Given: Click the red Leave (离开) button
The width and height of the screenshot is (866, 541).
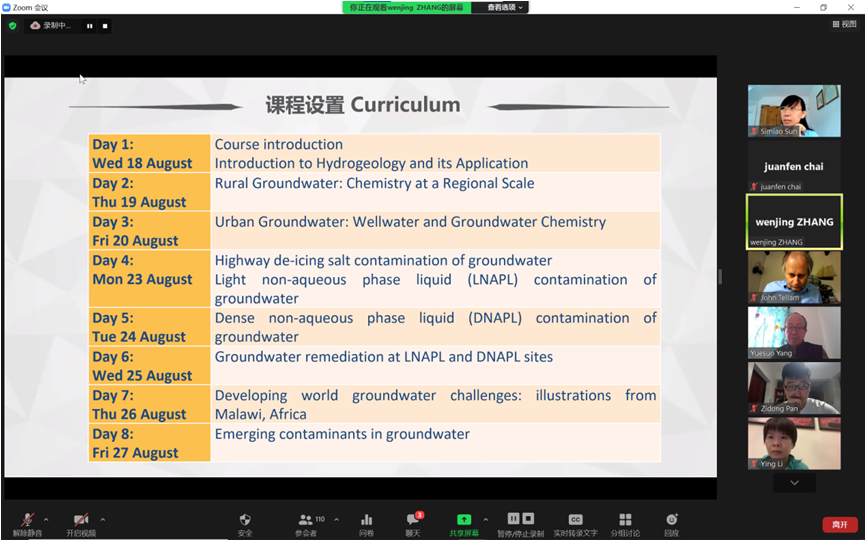Looking at the screenshot, I should [x=839, y=524].
